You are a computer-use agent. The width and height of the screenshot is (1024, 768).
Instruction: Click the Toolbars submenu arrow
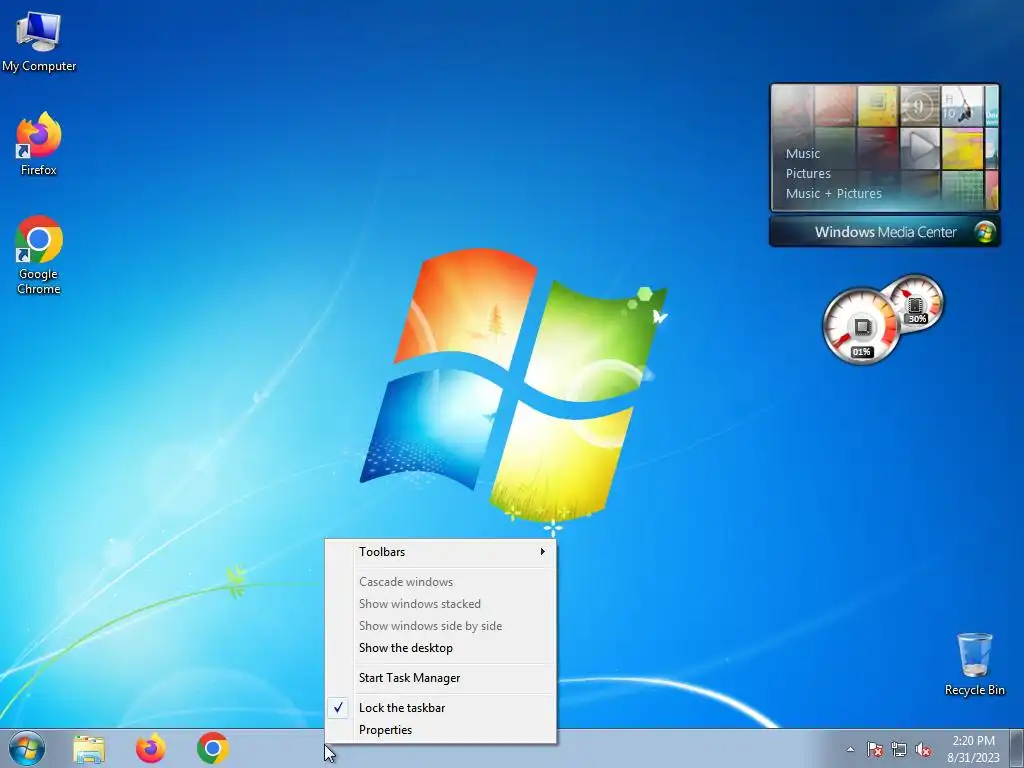542,552
